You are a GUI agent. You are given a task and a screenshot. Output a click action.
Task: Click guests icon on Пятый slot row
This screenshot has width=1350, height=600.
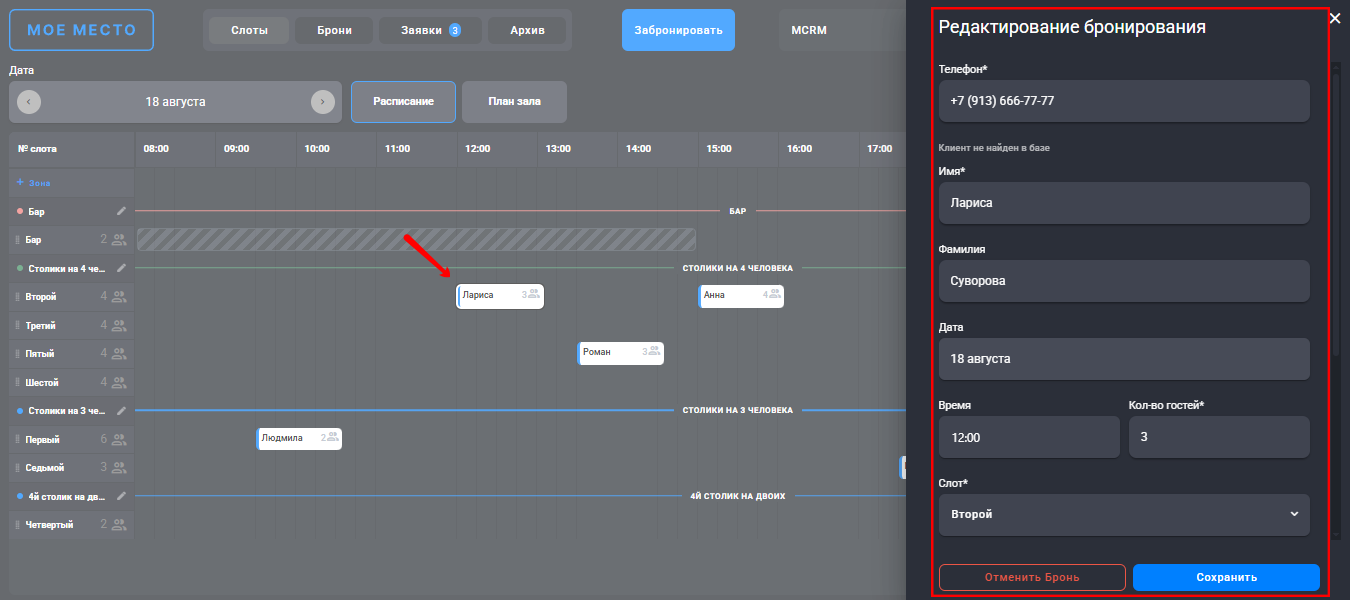click(119, 354)
